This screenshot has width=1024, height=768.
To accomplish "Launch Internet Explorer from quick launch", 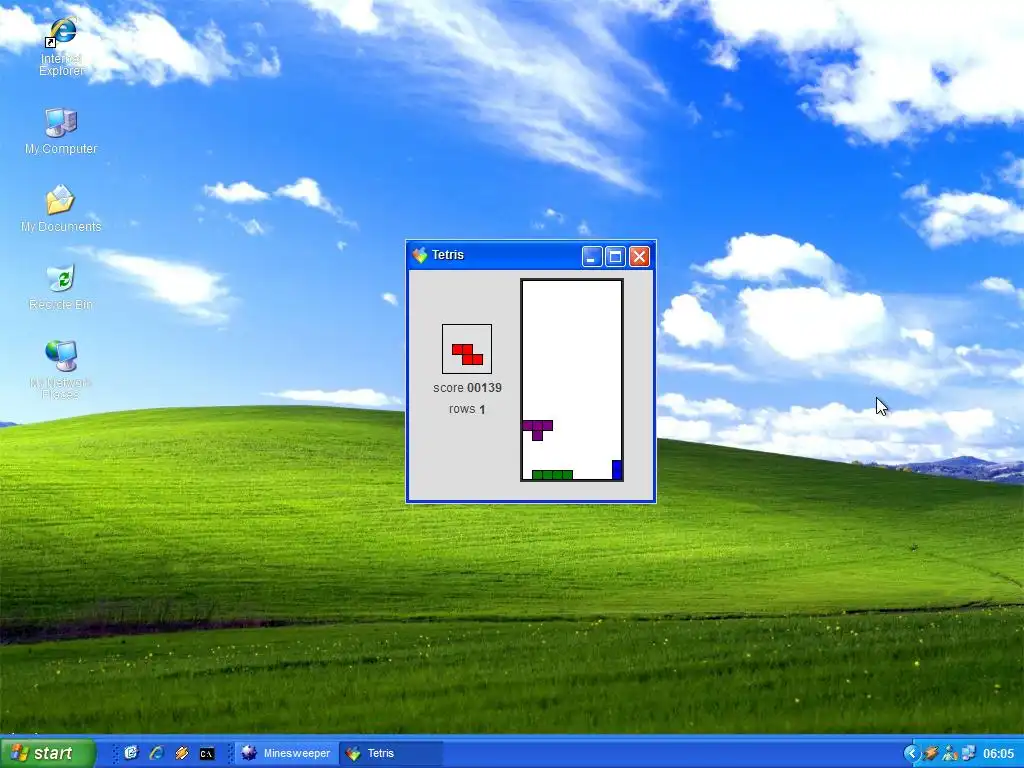I will point(156,753).
